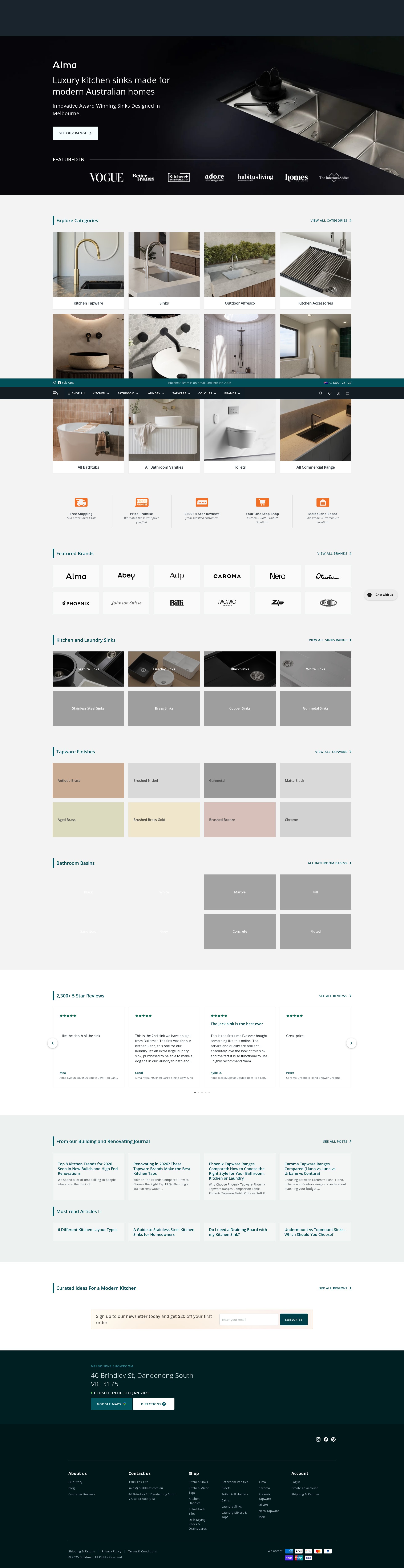Select the Antique Brass finish swatch
Screen dimensions: 404x1568
tap(88, 780)
